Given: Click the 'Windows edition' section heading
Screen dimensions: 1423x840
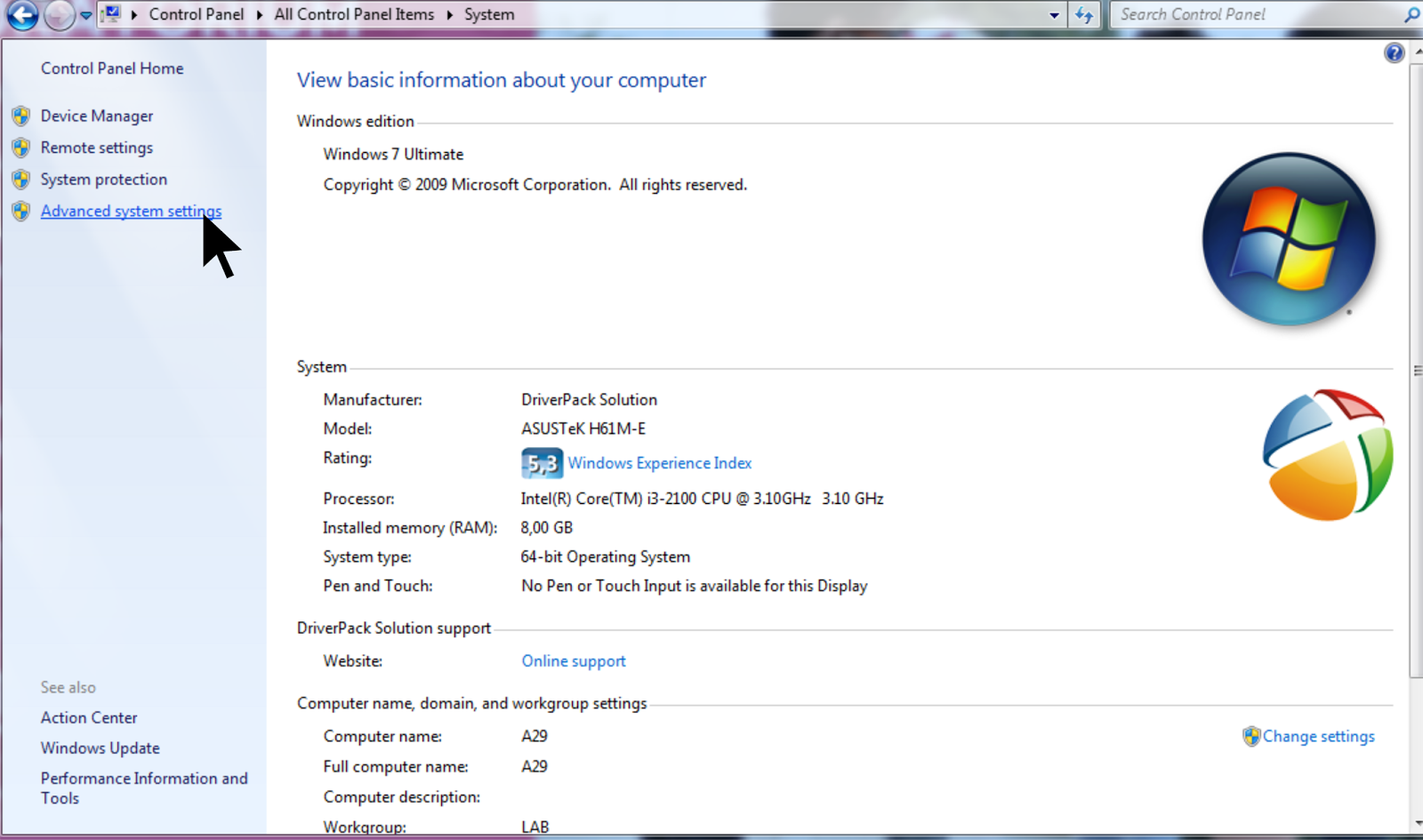Looking at the screenshot, I should pos(356,121).
